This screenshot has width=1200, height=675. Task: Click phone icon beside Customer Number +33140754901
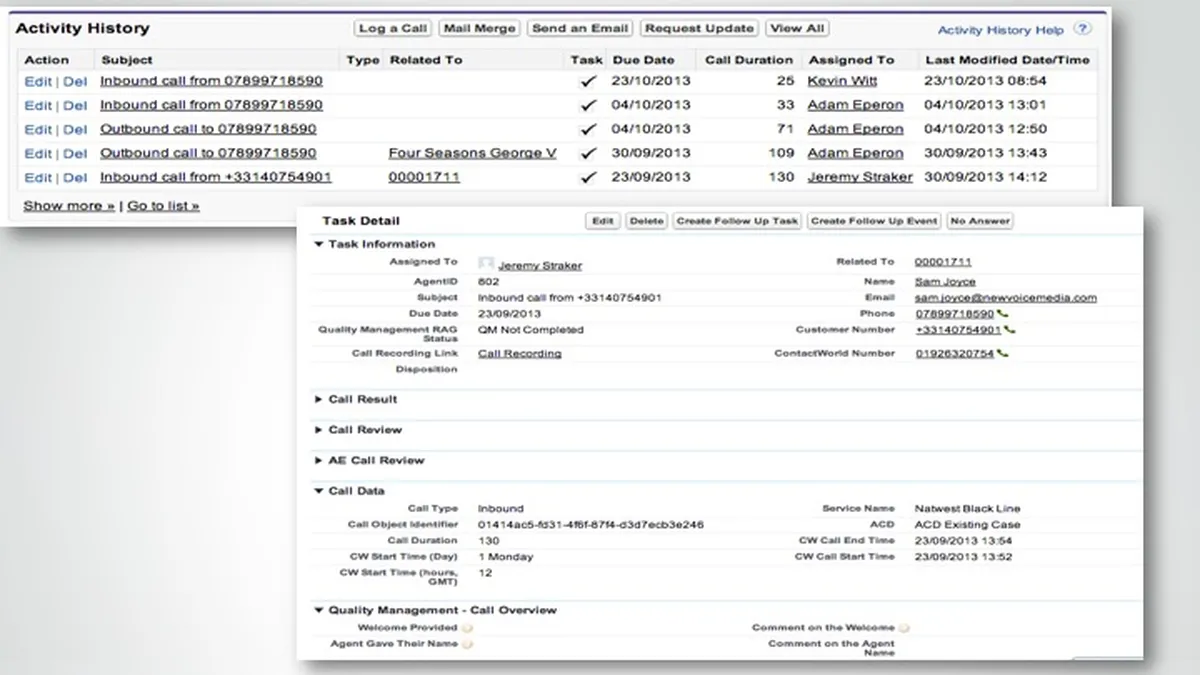(1008, 330)
